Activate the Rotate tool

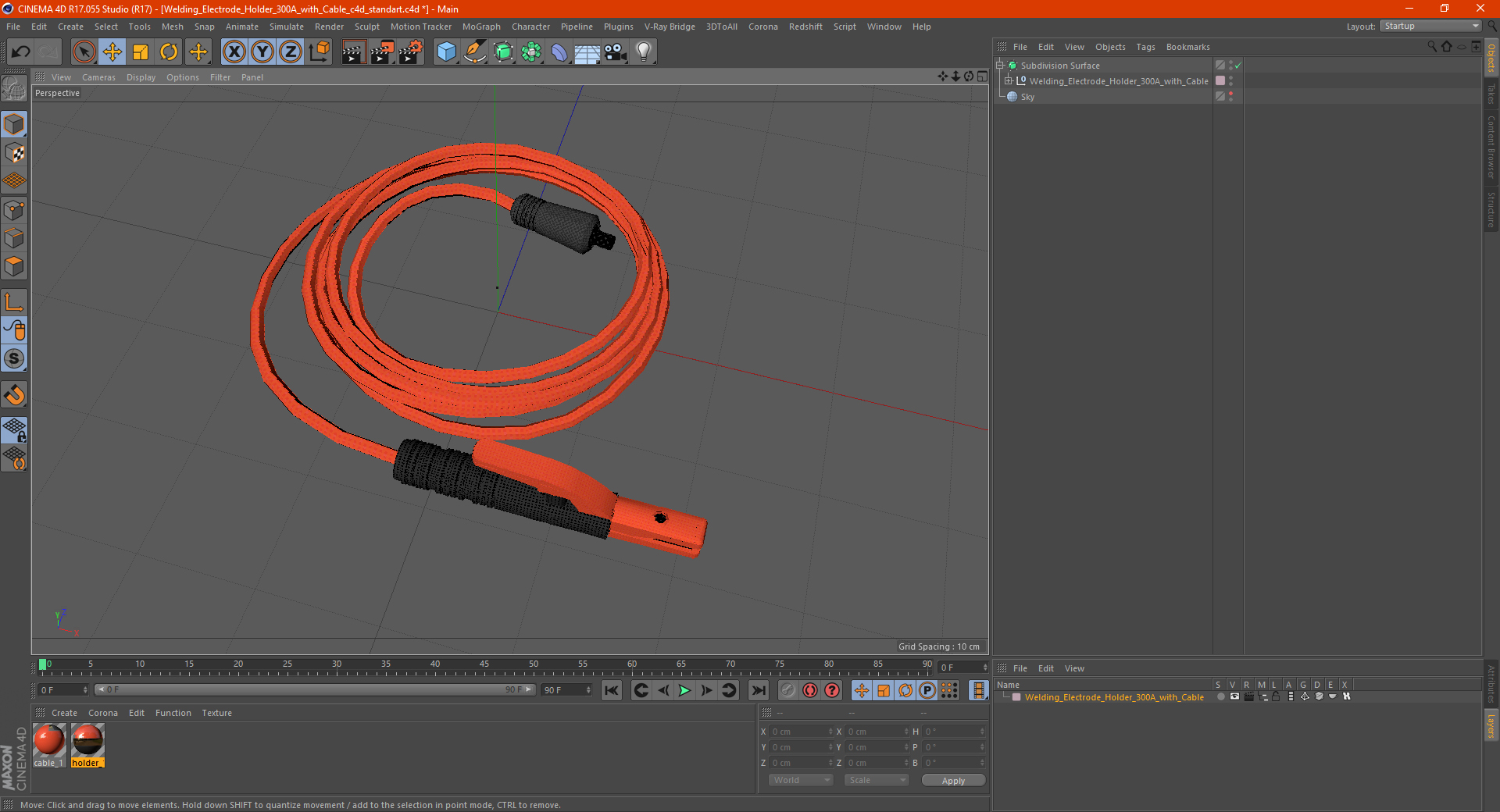point(169,52)
